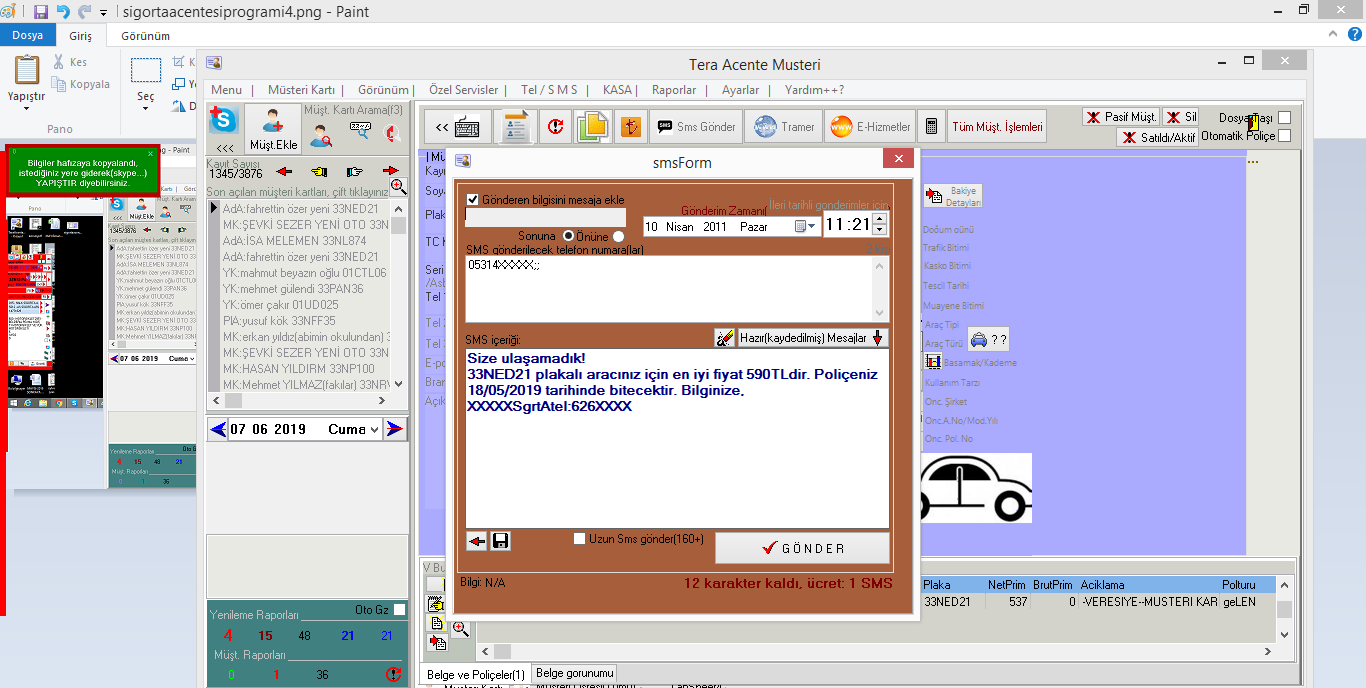Click orange anchor icon in toolbar

(x=631, y=127)
